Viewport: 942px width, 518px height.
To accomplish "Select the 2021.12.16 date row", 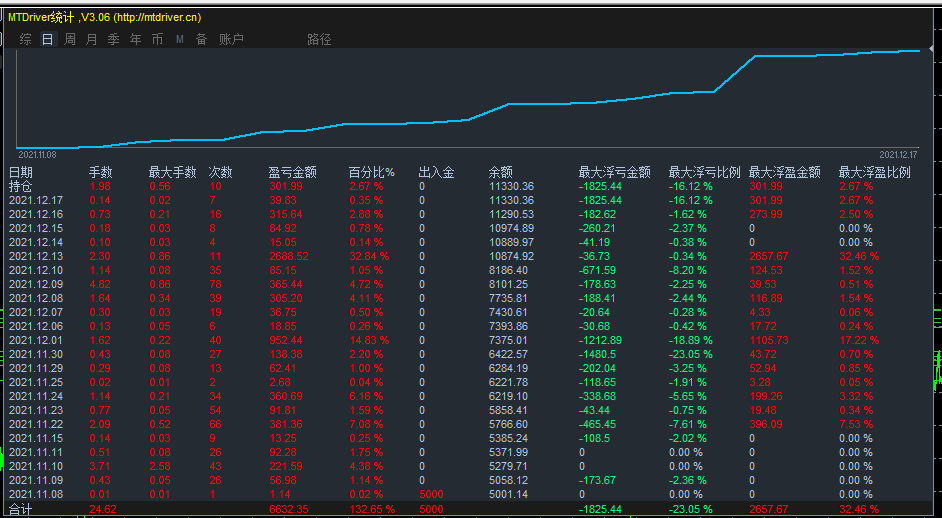I will (36, 215).
